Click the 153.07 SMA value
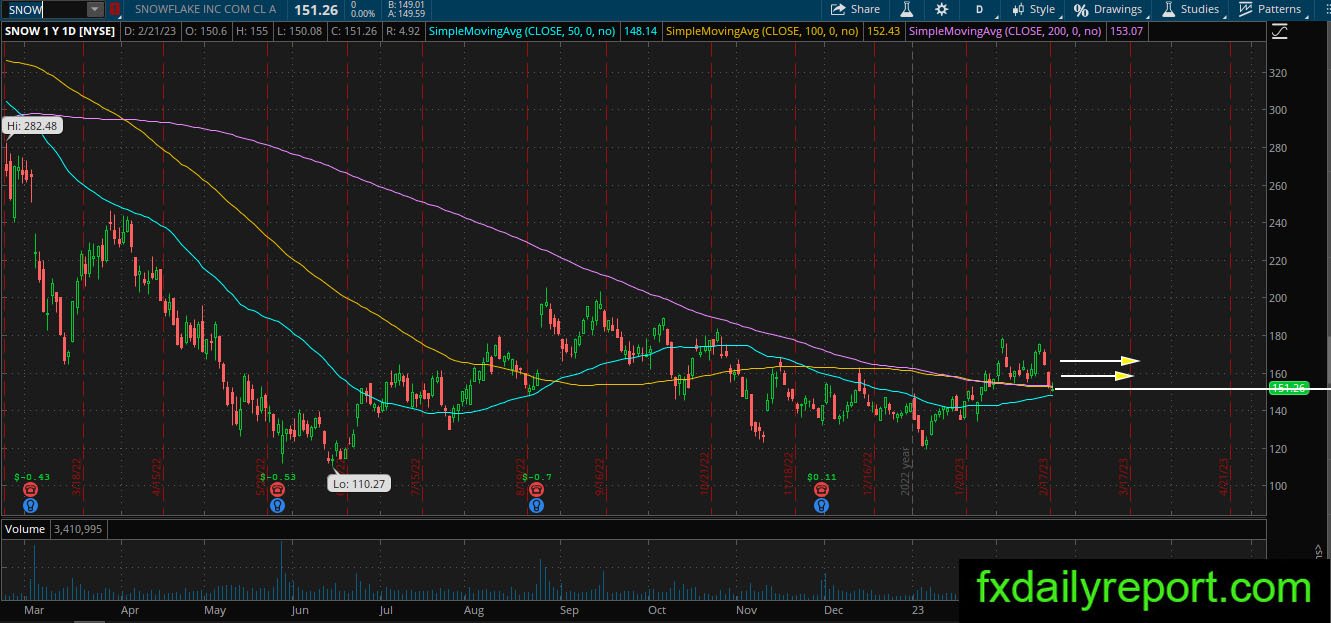1331x623 pixels. pos(1126,31)
